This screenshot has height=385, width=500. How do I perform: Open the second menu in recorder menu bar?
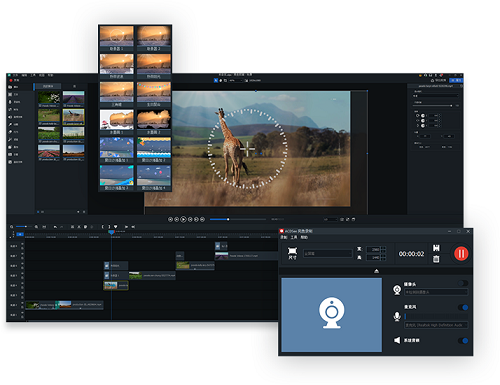pyautogui.click(x=294, y=237)
